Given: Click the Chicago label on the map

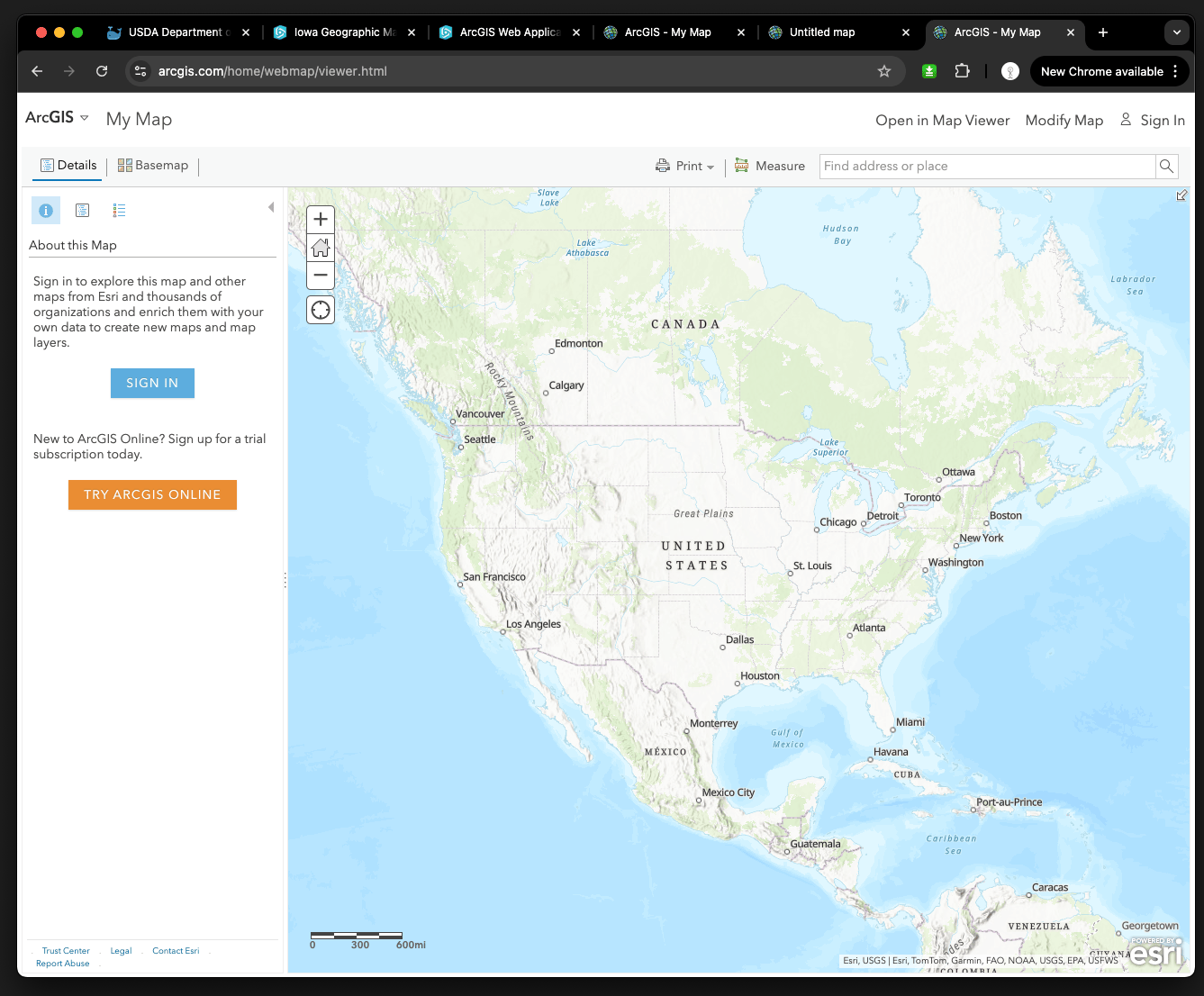Looking at the screenshot, I should click(x=837, y=522).
